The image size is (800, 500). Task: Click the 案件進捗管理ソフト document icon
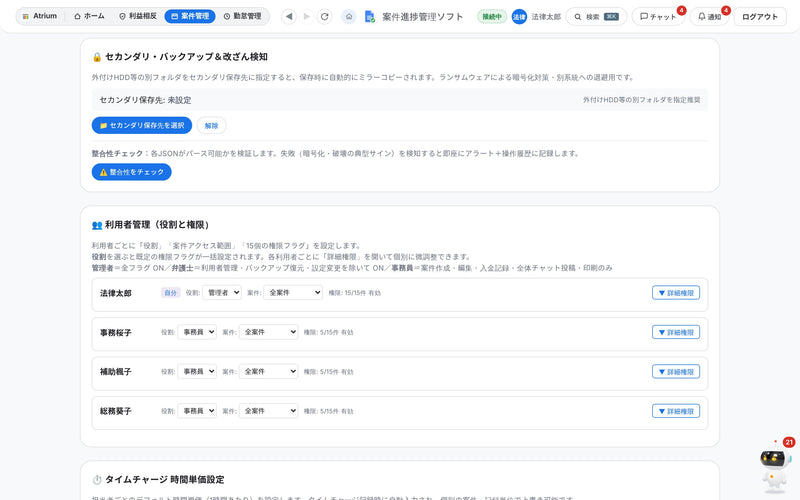pos(370,17)
